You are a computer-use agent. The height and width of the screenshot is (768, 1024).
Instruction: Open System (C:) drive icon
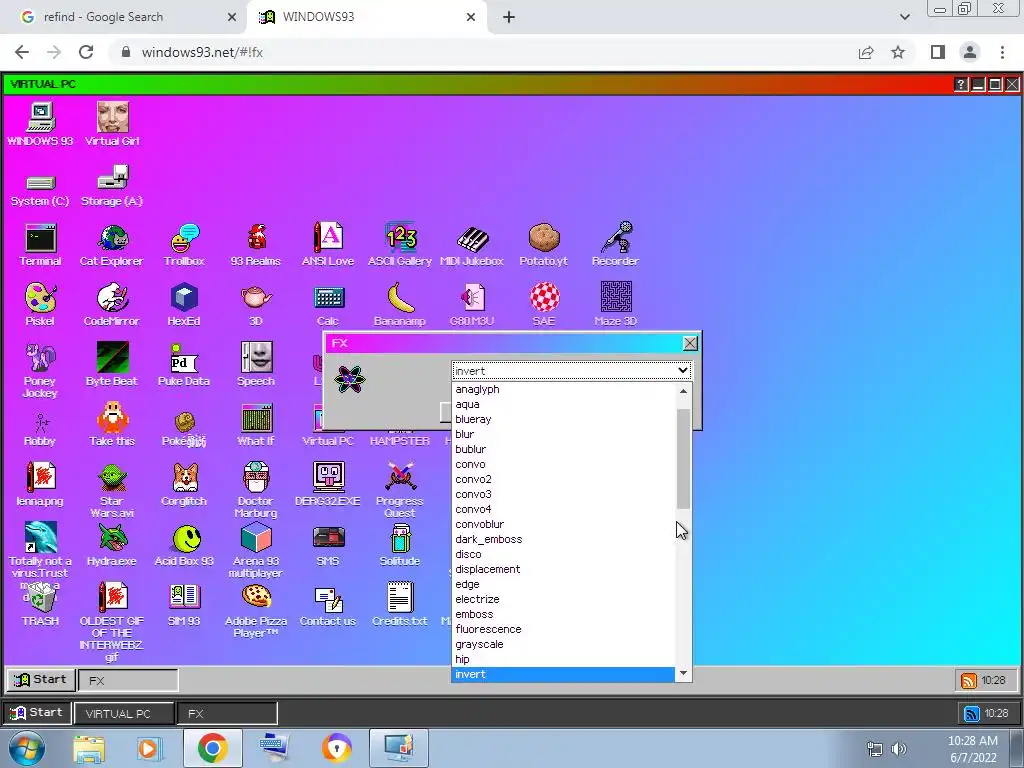point(40,189)
